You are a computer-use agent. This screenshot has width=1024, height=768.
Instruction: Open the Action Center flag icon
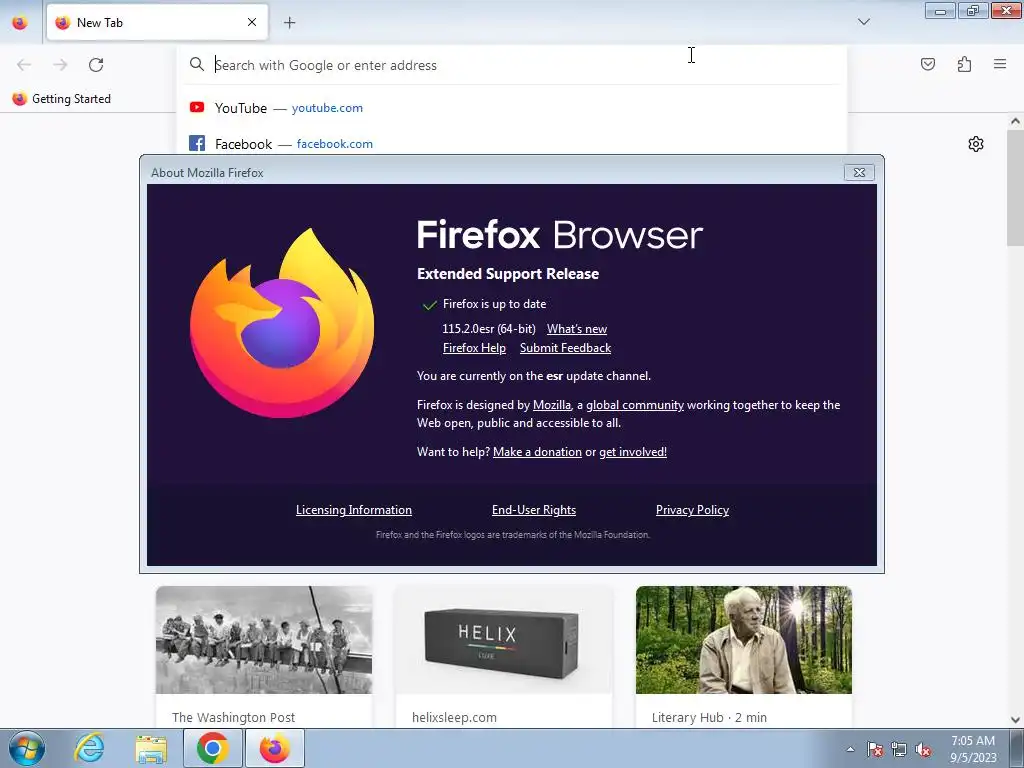(x=875, y=749)
